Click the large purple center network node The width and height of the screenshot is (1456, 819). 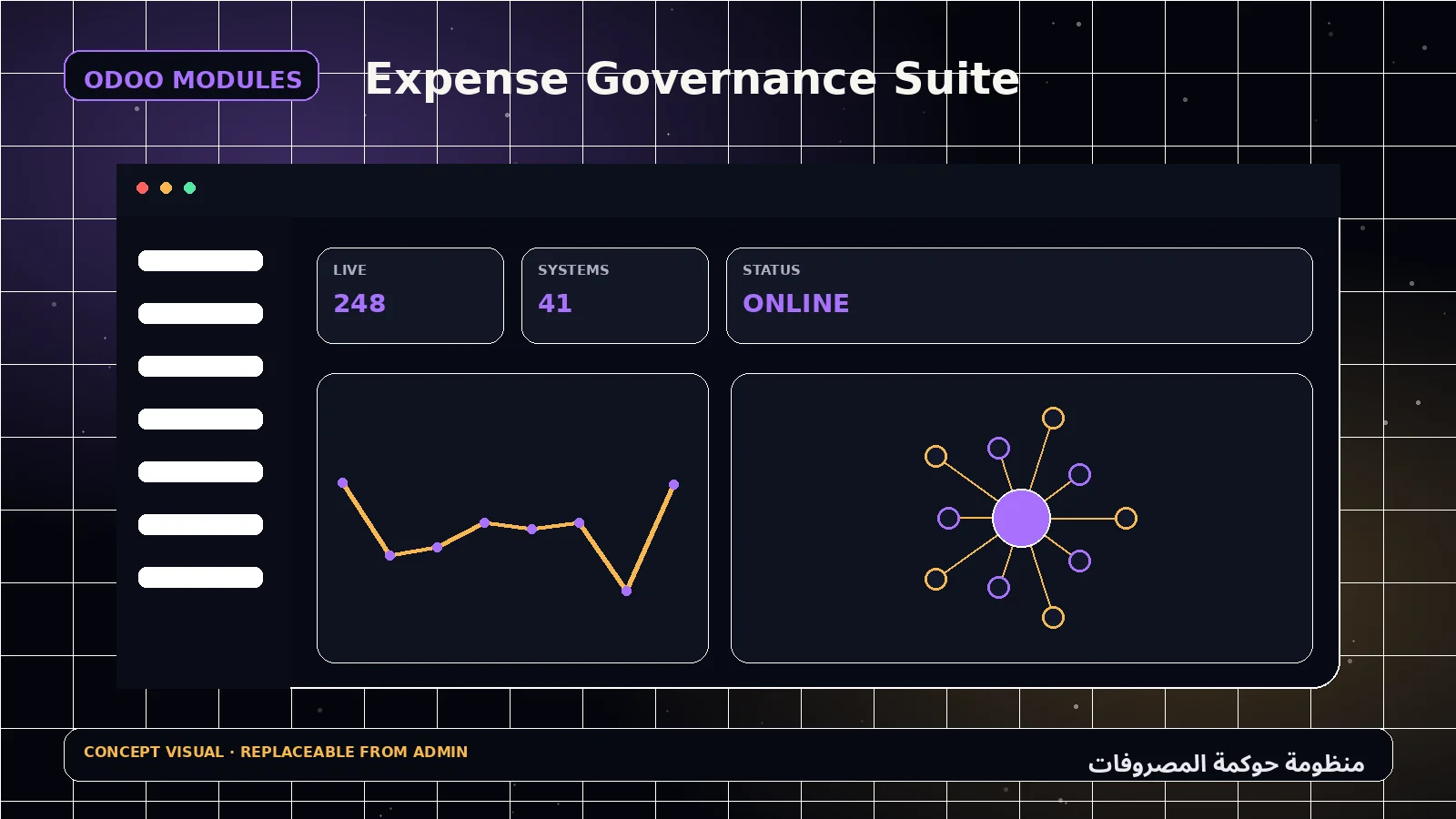1021,518
